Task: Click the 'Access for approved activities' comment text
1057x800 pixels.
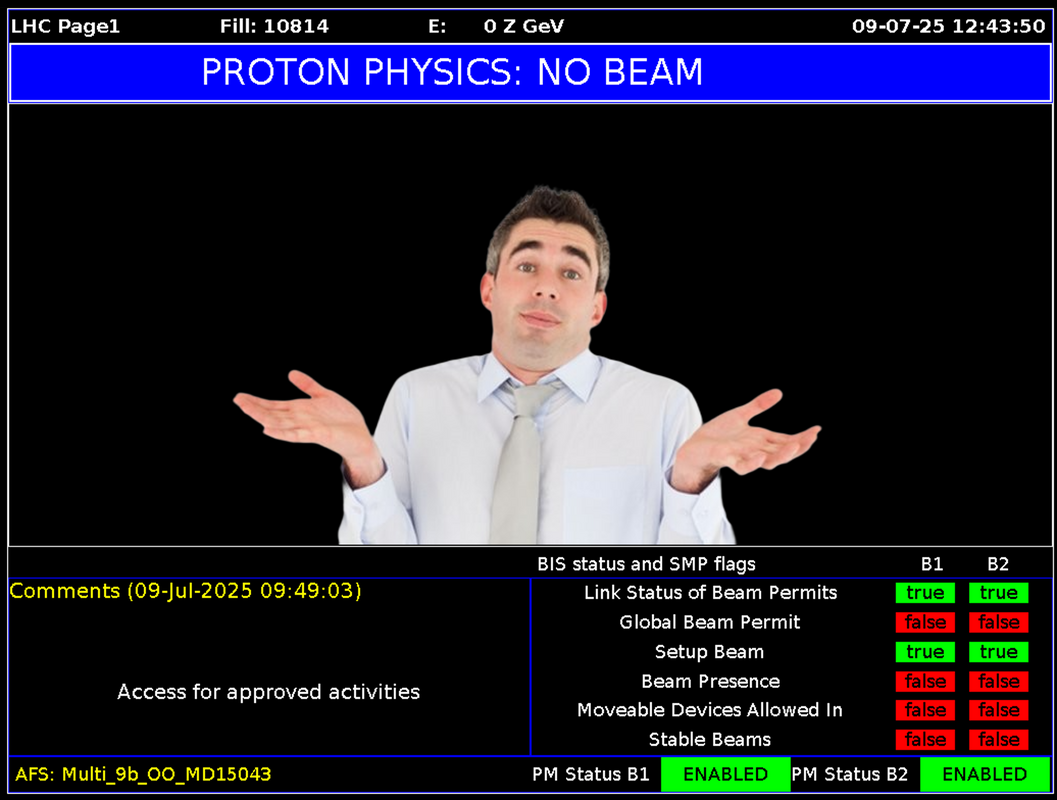Action: (x=268, y=692)
